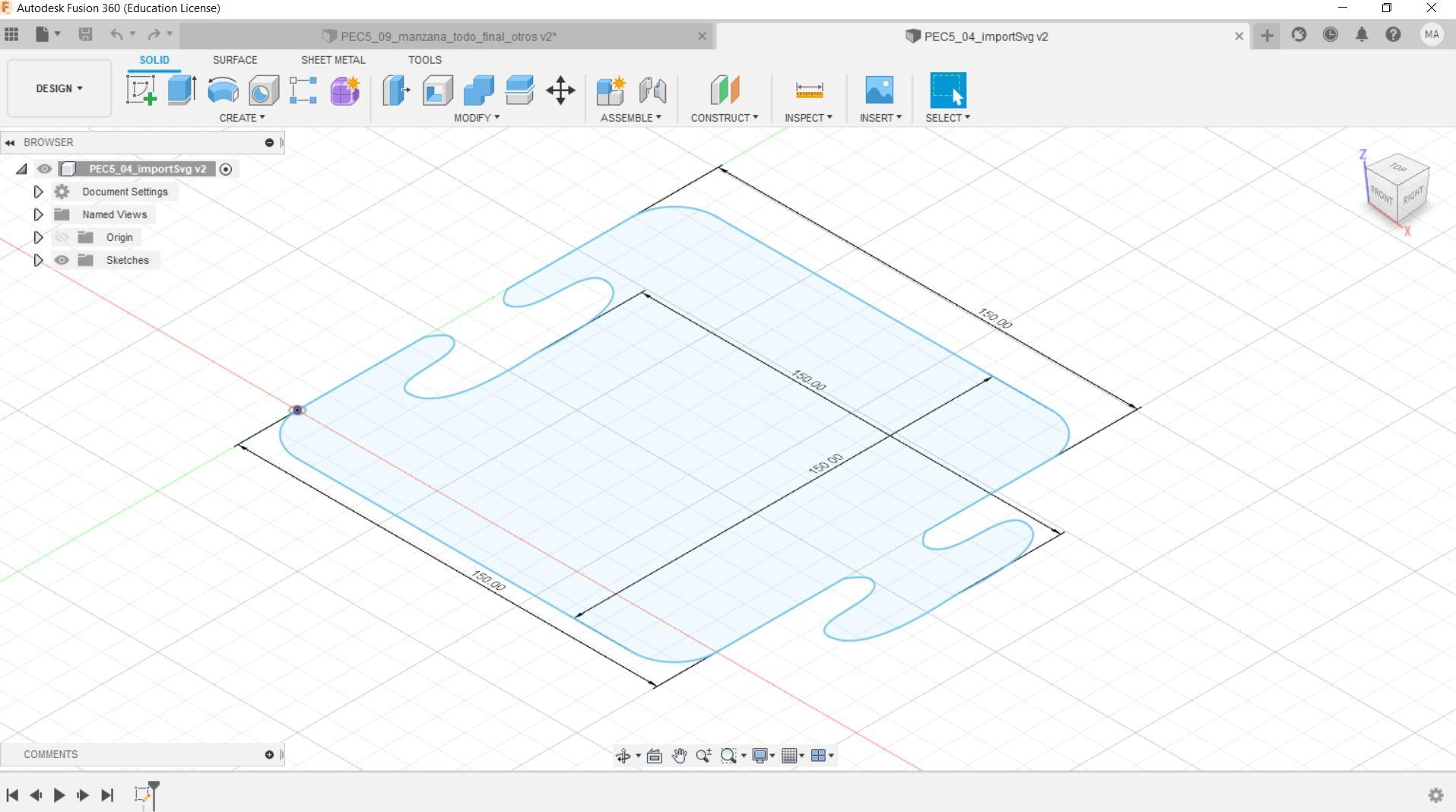Collapse the PEC5_04_importSvg v2 root node
Screen dimensions: 1456x812
(x=21, y=169)
